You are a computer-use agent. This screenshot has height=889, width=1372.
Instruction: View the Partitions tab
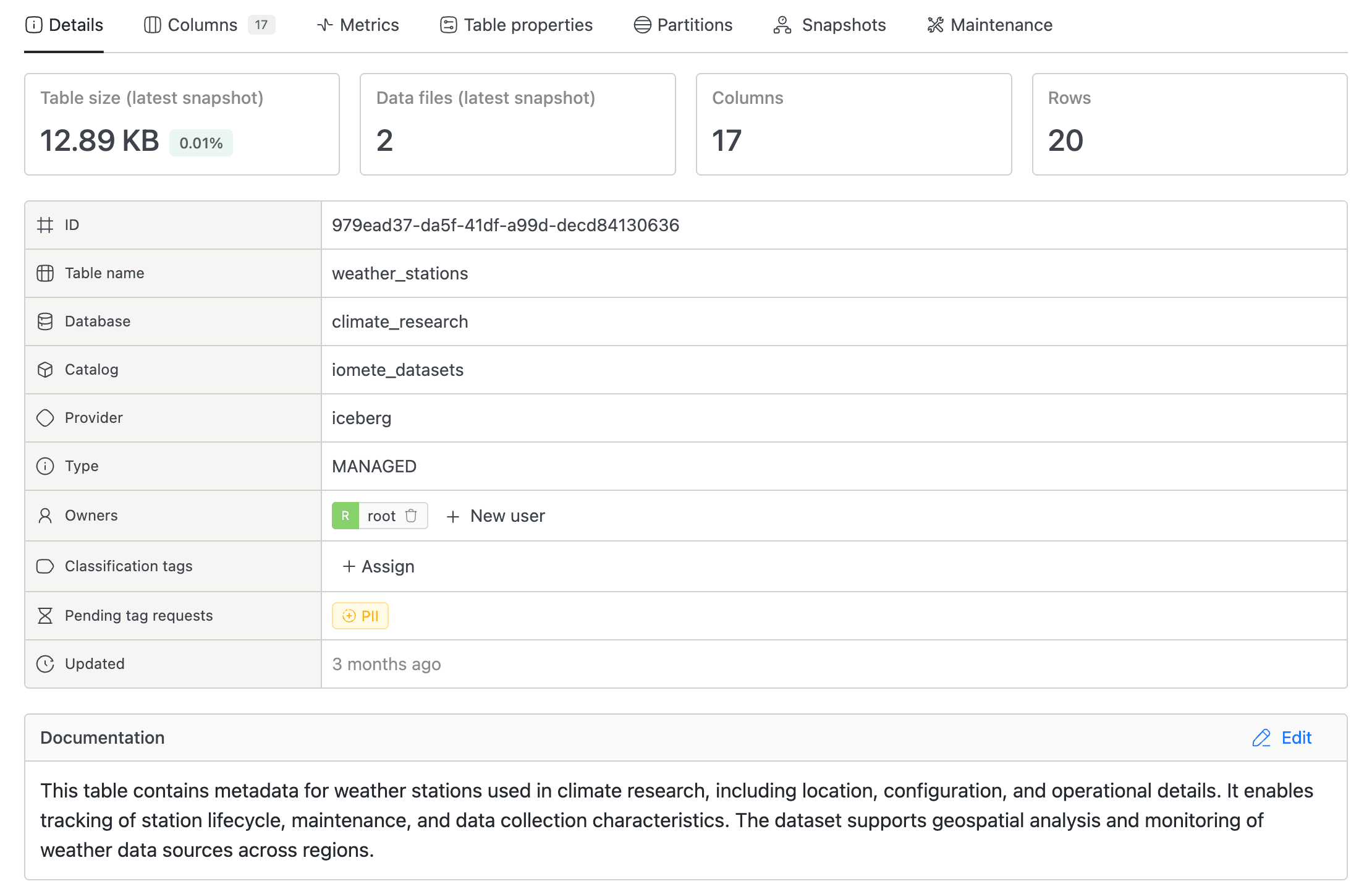tap(694, 25)
